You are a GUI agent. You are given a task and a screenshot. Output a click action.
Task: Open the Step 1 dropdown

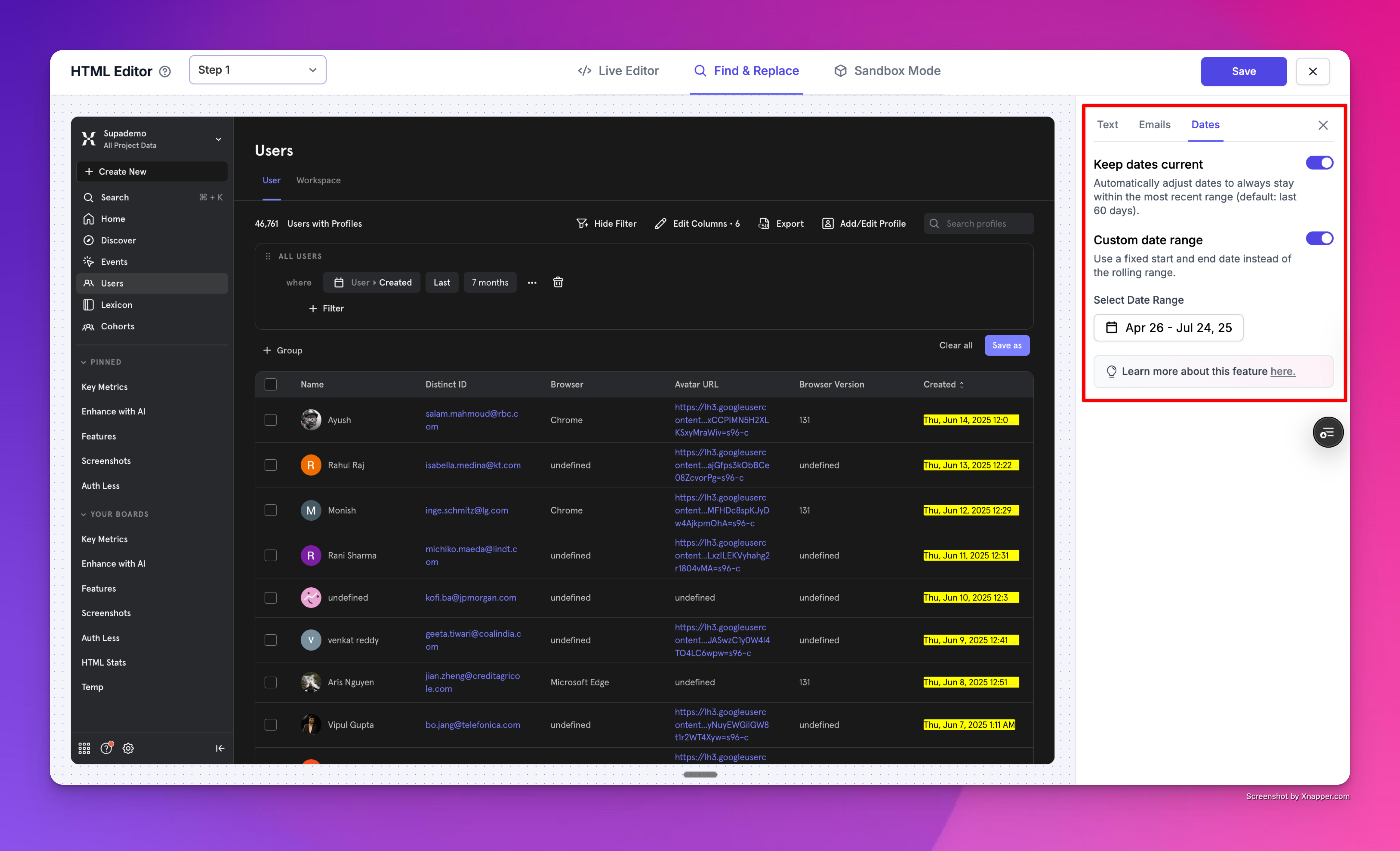click(x=257, y=70)
